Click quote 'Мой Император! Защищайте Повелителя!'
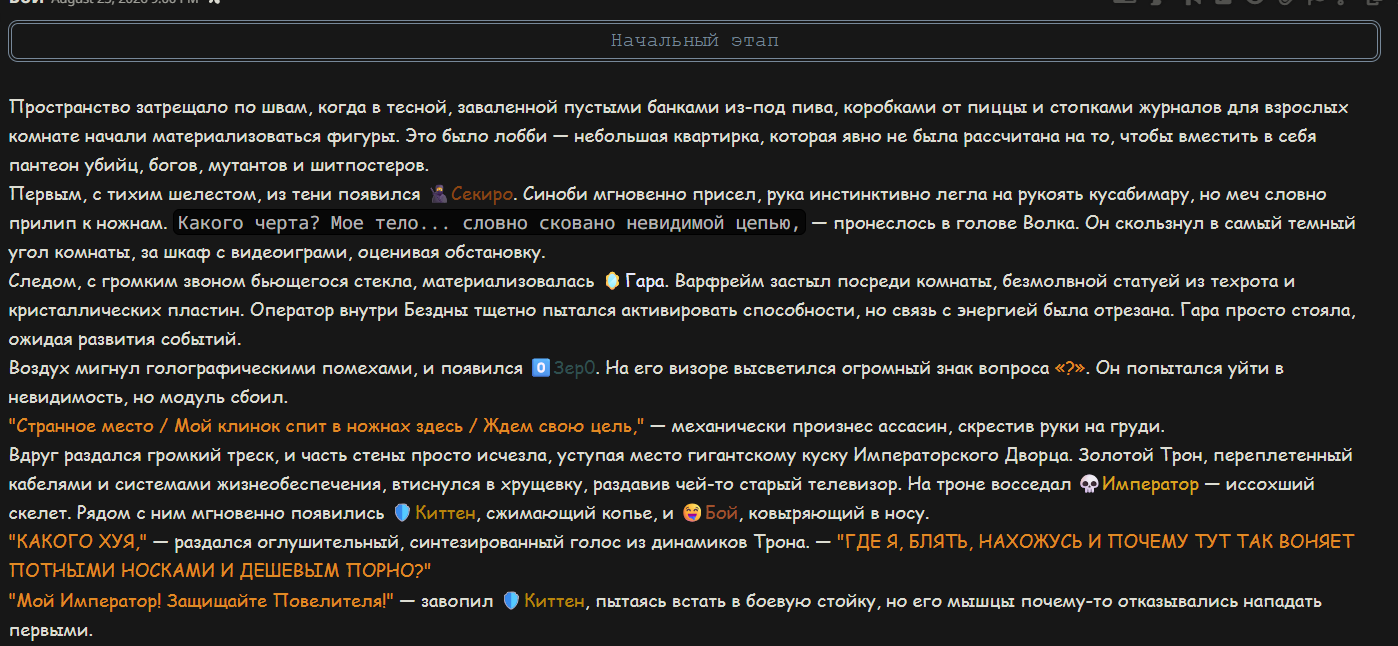The width and height of the screenshot is (1398, 646). 202,601
